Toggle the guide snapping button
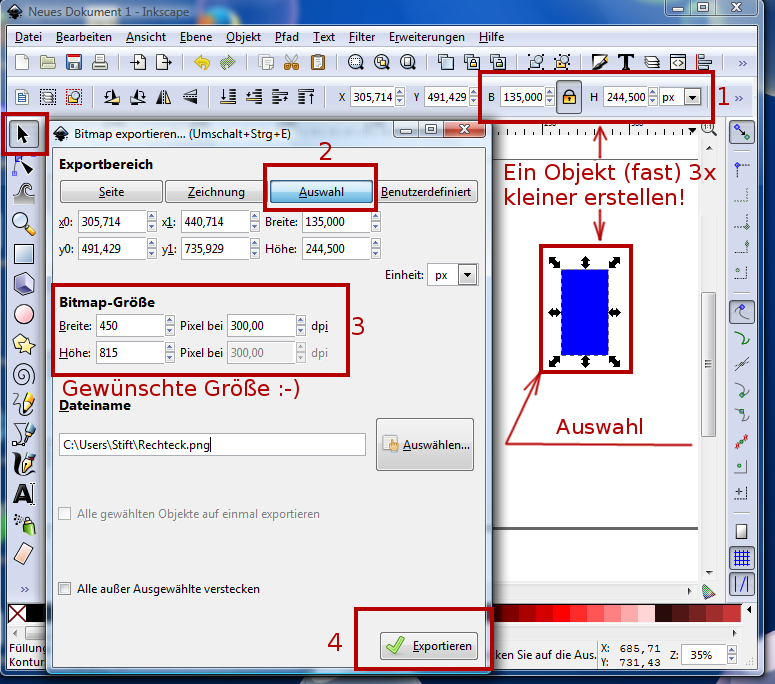The image size is (775, 684). pos(742,584)
